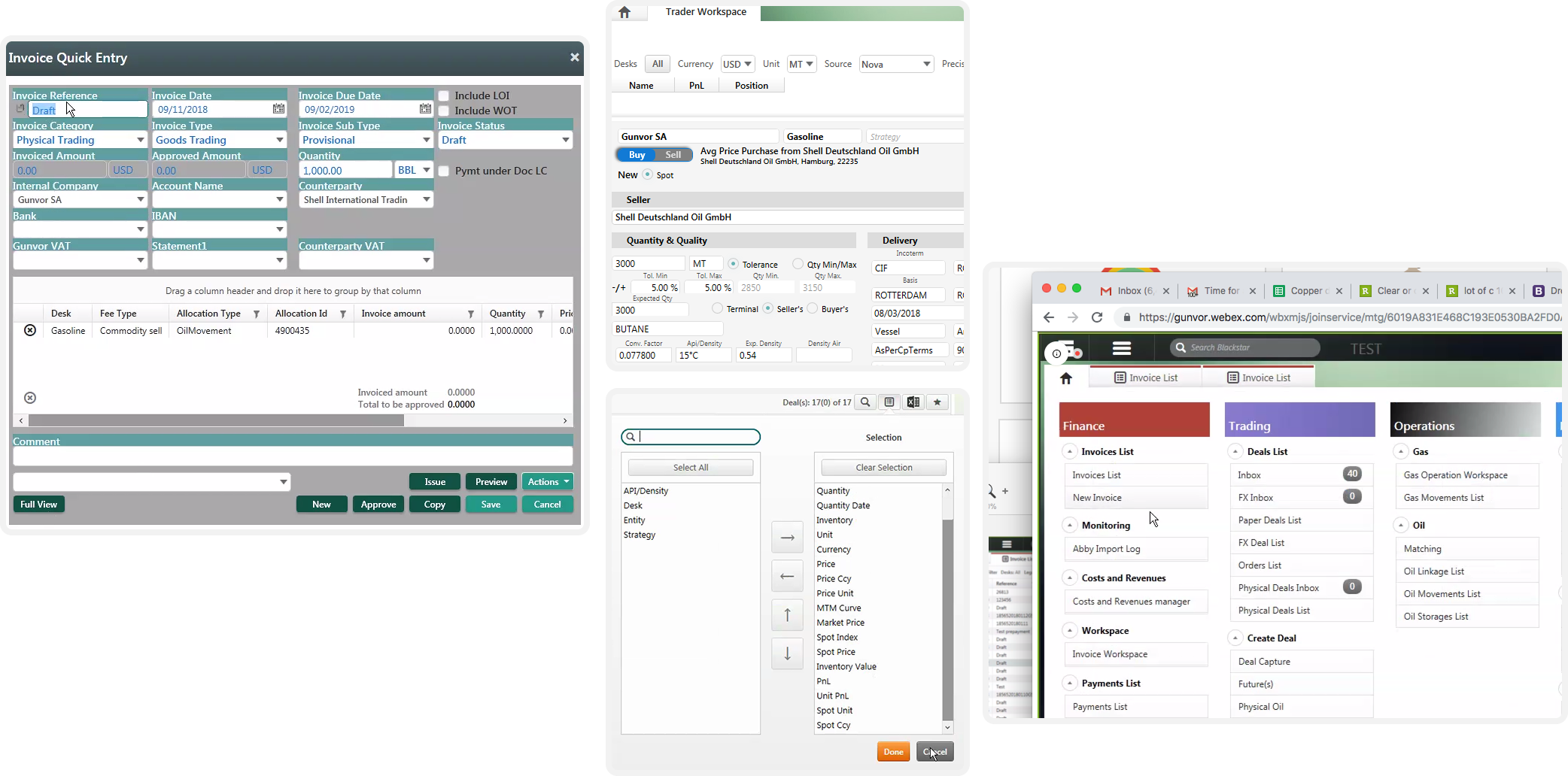Screen dimensions: 1568x776
Task: Collapse the Monitoring section
Action: click(x=1070, y=526)
